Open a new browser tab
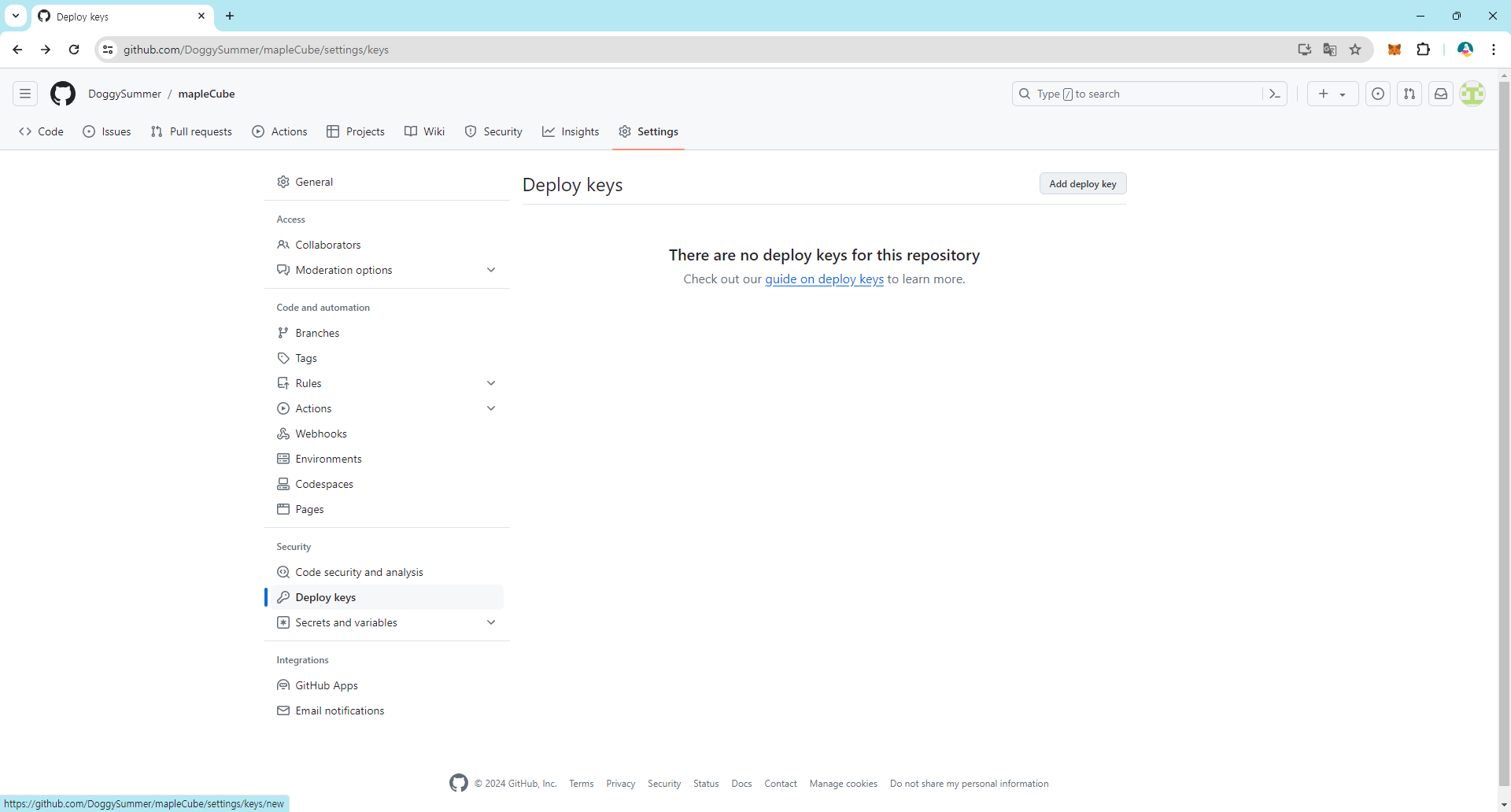The image size is (1511, 812). pos(230,16)
